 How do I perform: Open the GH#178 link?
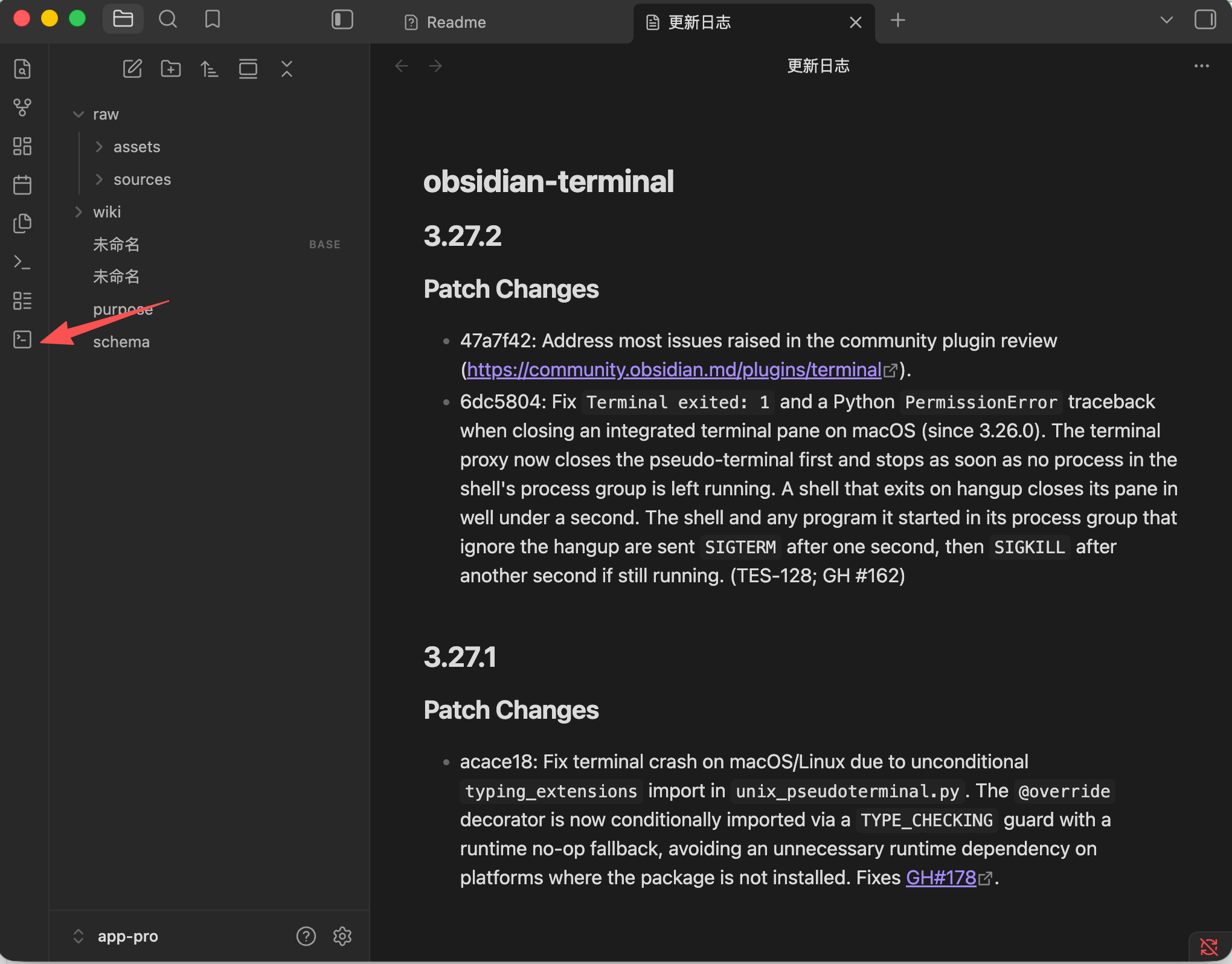click(x=941, y=878)
